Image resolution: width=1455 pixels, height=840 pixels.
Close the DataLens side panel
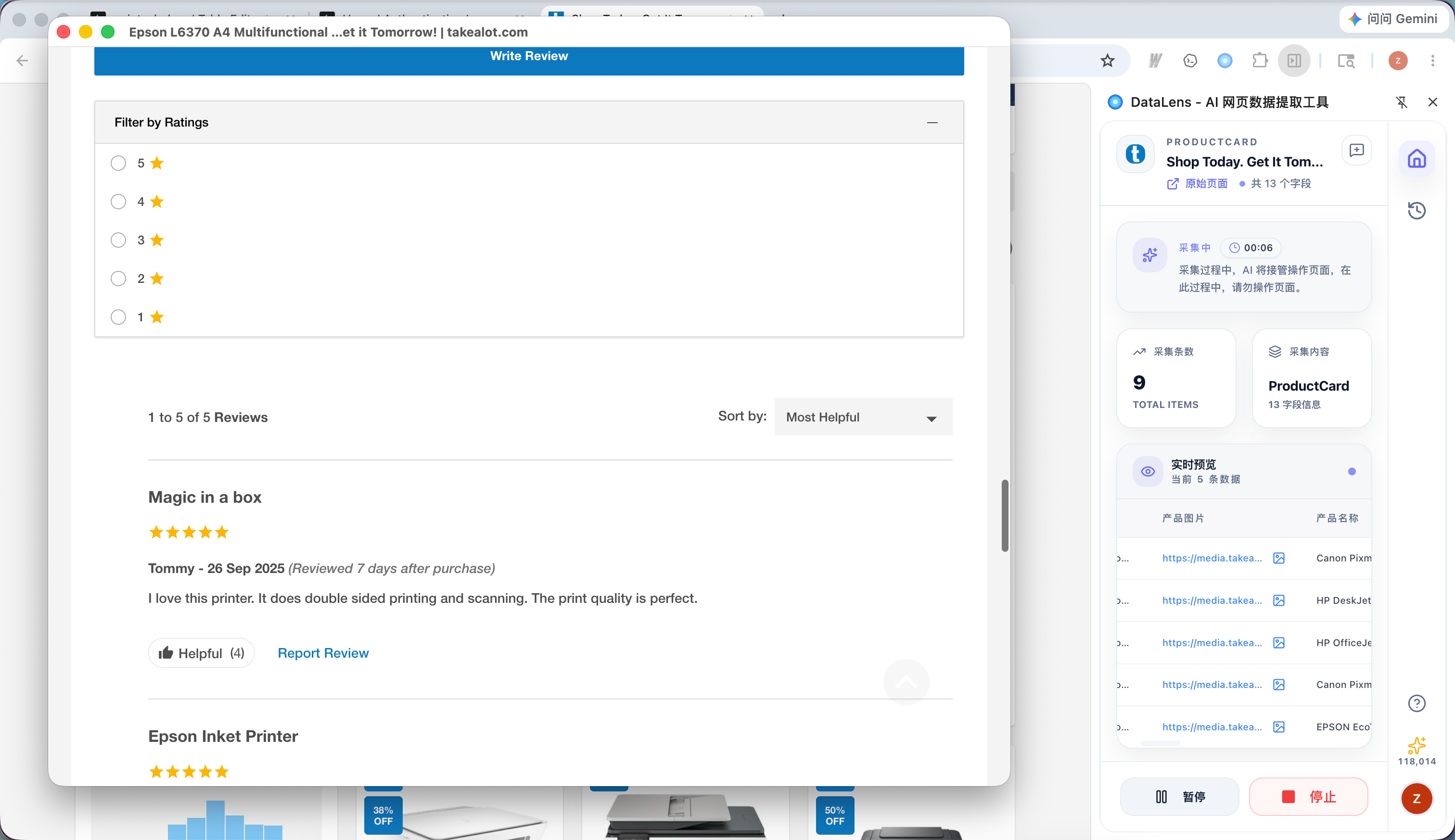1432,102
